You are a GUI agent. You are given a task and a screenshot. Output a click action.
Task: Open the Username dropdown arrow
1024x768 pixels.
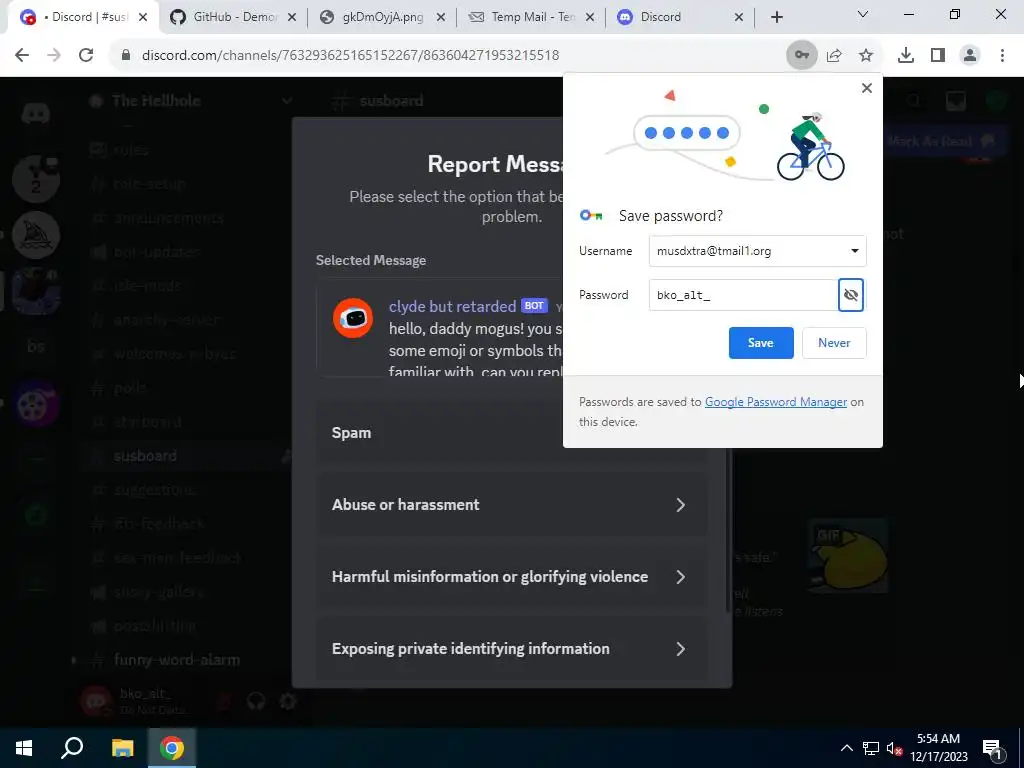coord(854,251)
